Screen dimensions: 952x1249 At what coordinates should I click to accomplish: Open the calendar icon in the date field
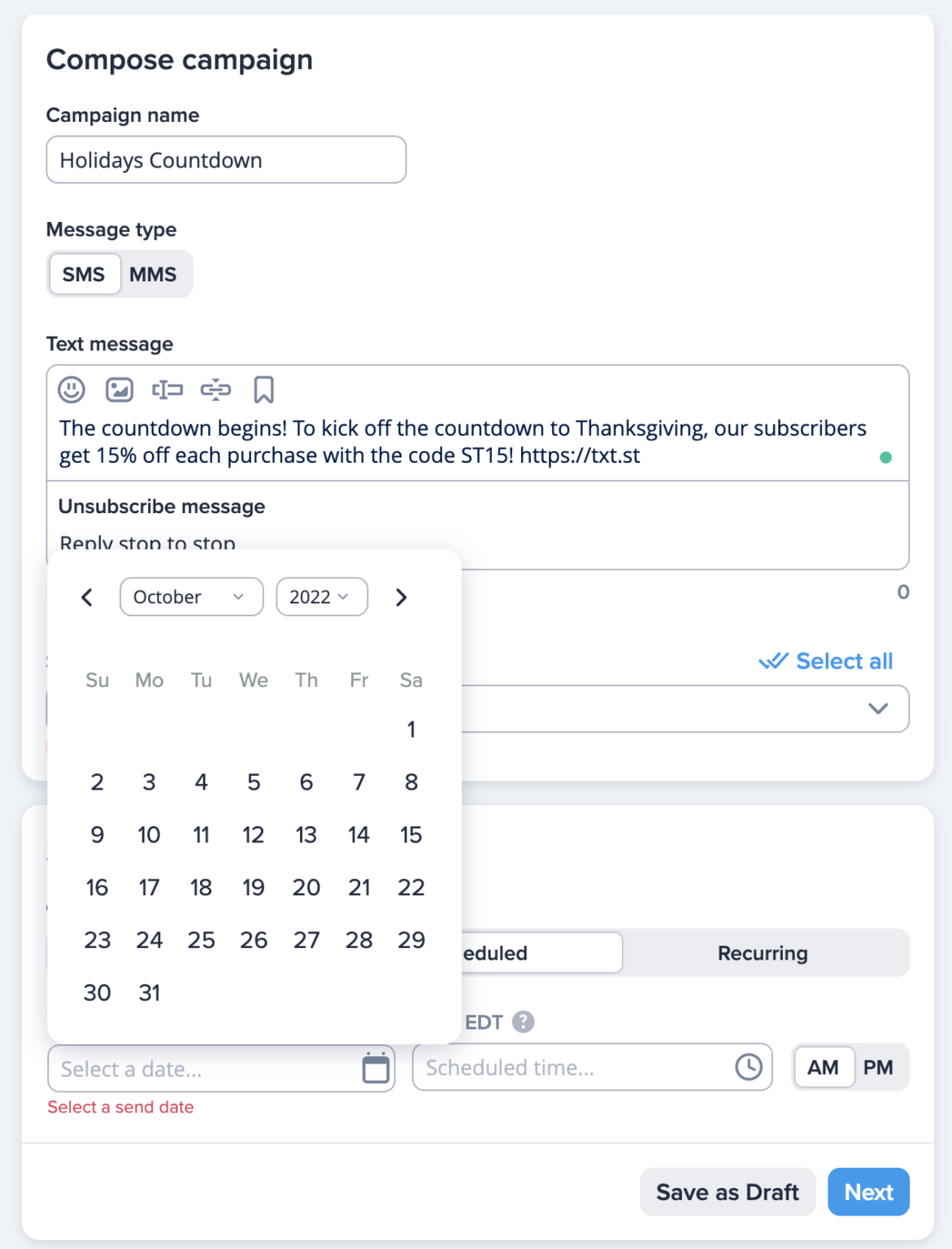375,1068
